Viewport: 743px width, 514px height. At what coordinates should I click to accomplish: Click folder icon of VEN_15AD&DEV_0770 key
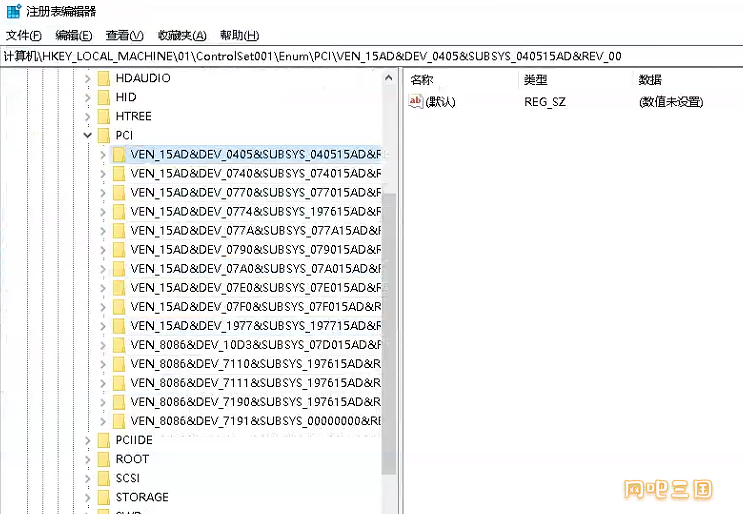point(119,192)
